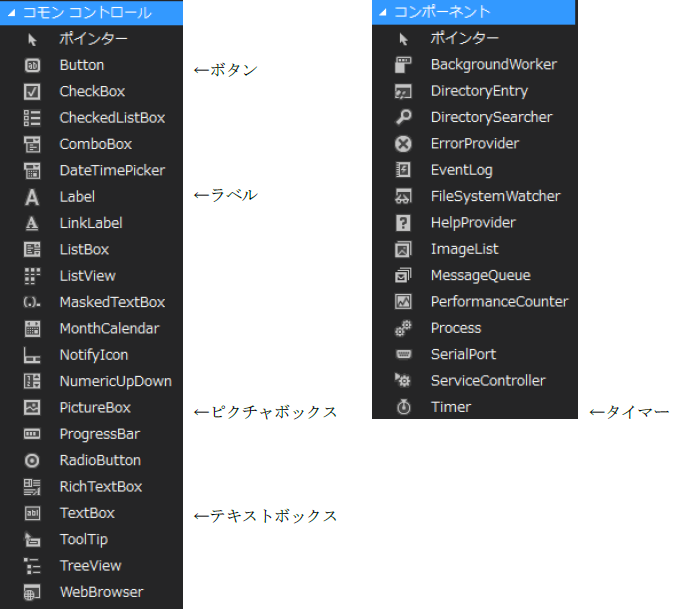
Task: Select ポインター in common controls list
Action: tap(93, 39)
